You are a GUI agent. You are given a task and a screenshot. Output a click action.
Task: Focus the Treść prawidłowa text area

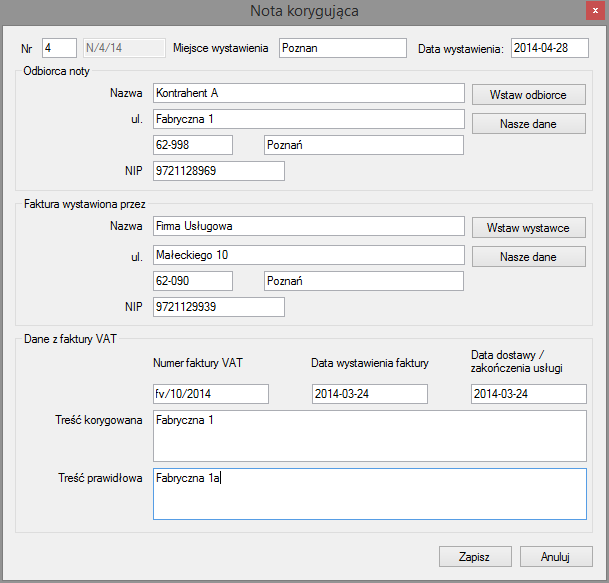369,493
